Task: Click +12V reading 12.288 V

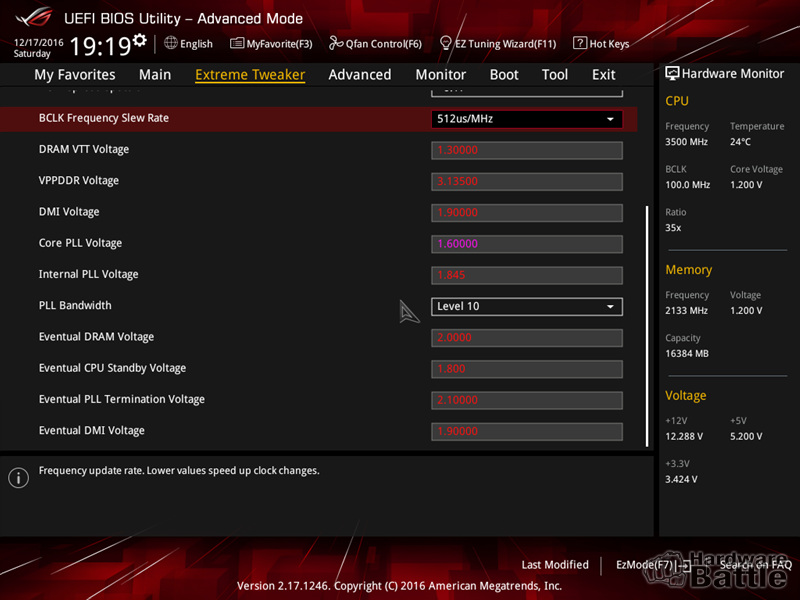Action: click(684, 437)
